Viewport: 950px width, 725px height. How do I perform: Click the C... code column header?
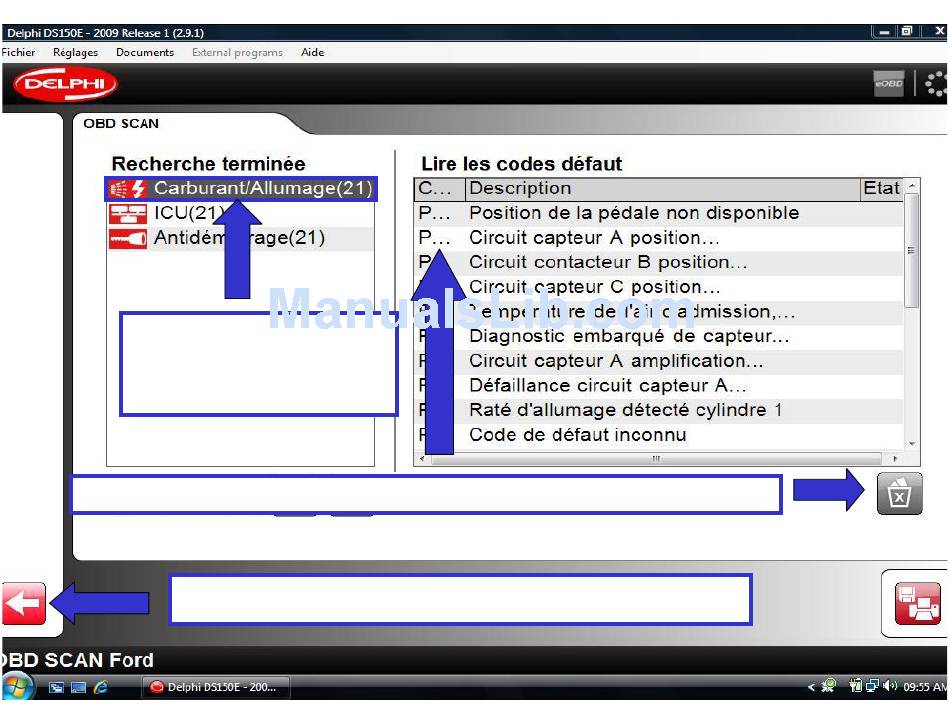[x=440, y=188]
